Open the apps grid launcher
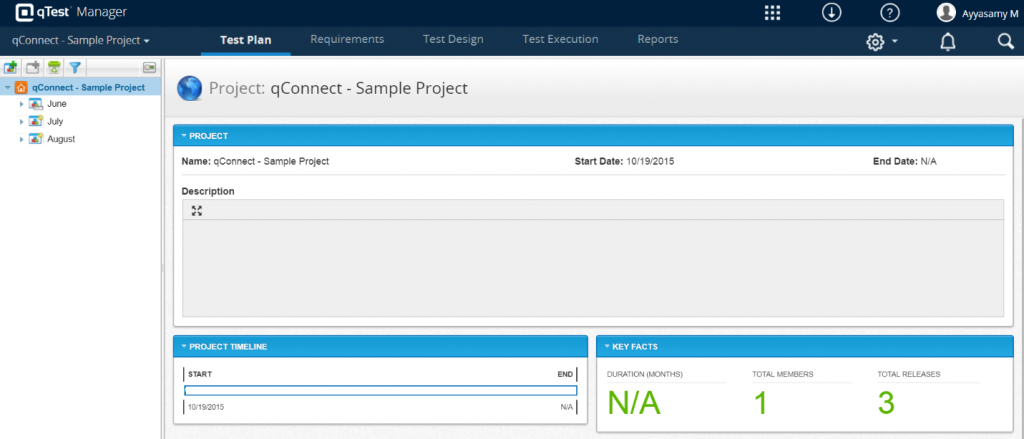The image size is (1024, 439). tap(772, 13)
